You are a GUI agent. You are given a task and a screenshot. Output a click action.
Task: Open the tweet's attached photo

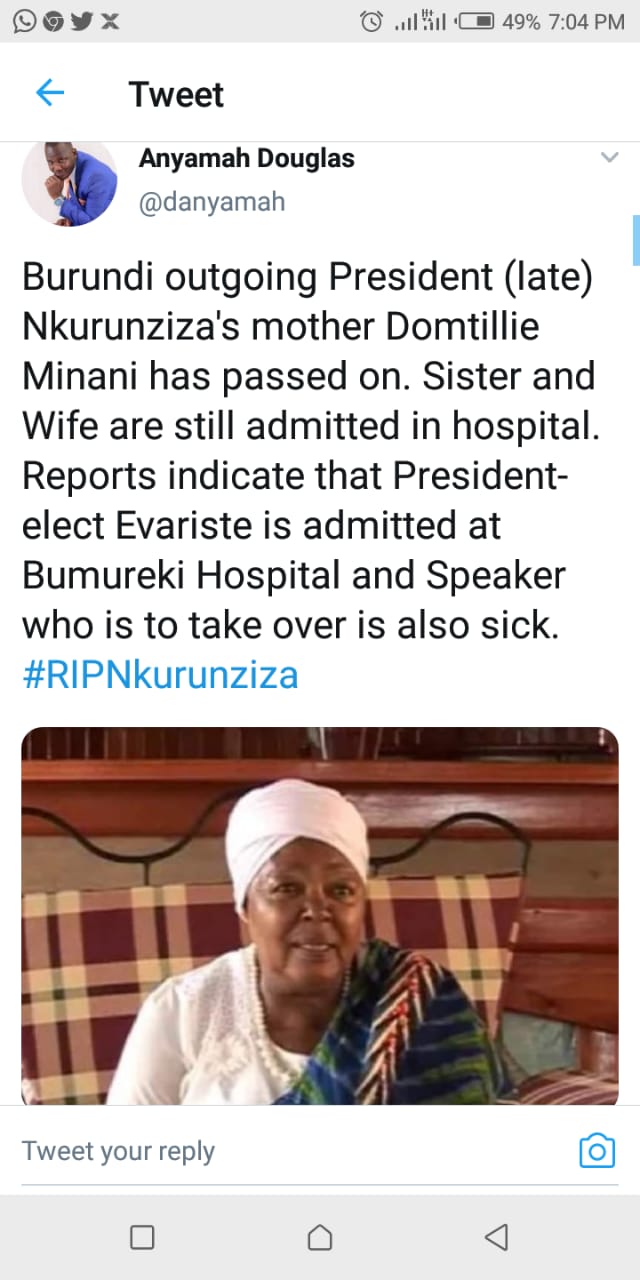pos(320,916)
